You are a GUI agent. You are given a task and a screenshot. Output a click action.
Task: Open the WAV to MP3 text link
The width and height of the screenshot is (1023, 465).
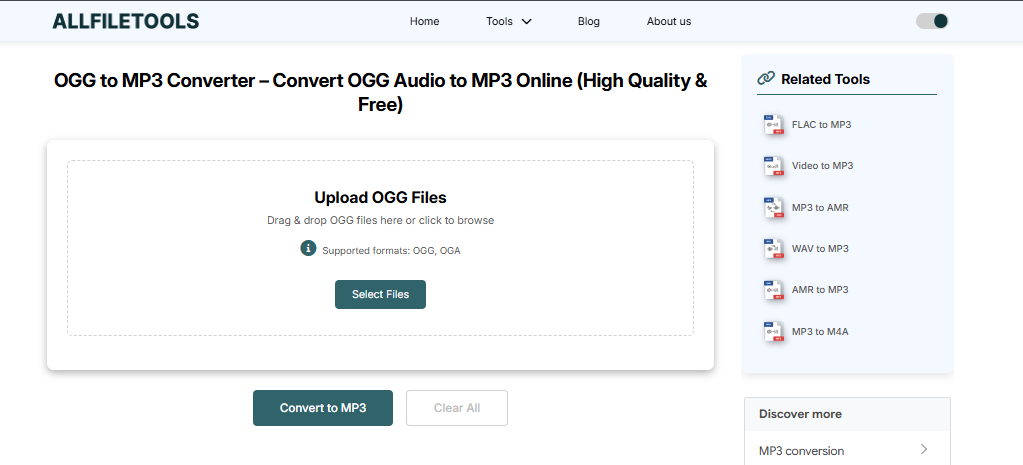point(820,249)
